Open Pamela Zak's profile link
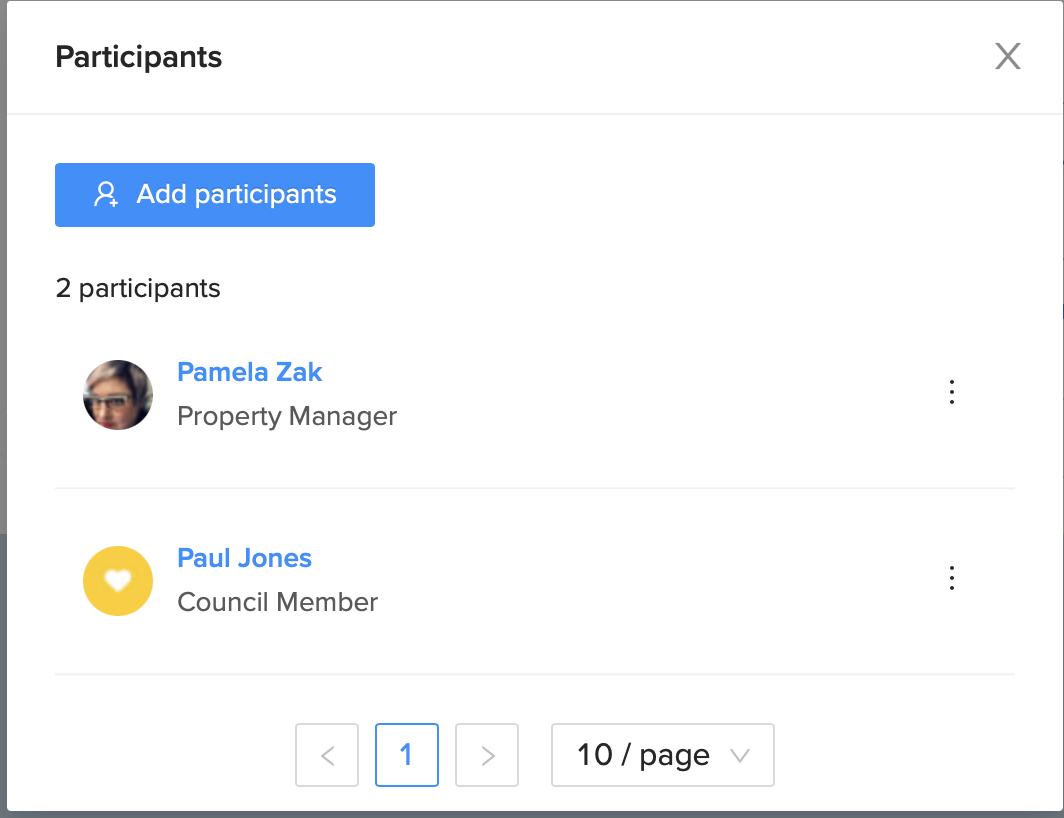The height and width of the screenshot is (818, 1064). pyautogui.click(x=249, y=372)
